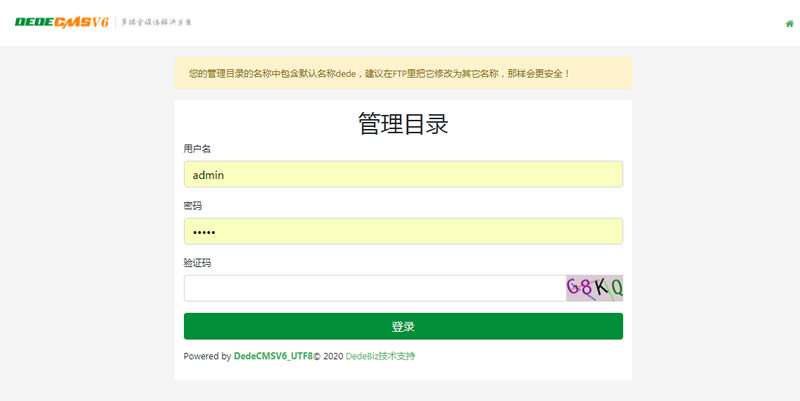800x401 pixels.
Task: Open the DedeBiz技术支持 link
Action: pyautogui.click(x=380, y=356)
